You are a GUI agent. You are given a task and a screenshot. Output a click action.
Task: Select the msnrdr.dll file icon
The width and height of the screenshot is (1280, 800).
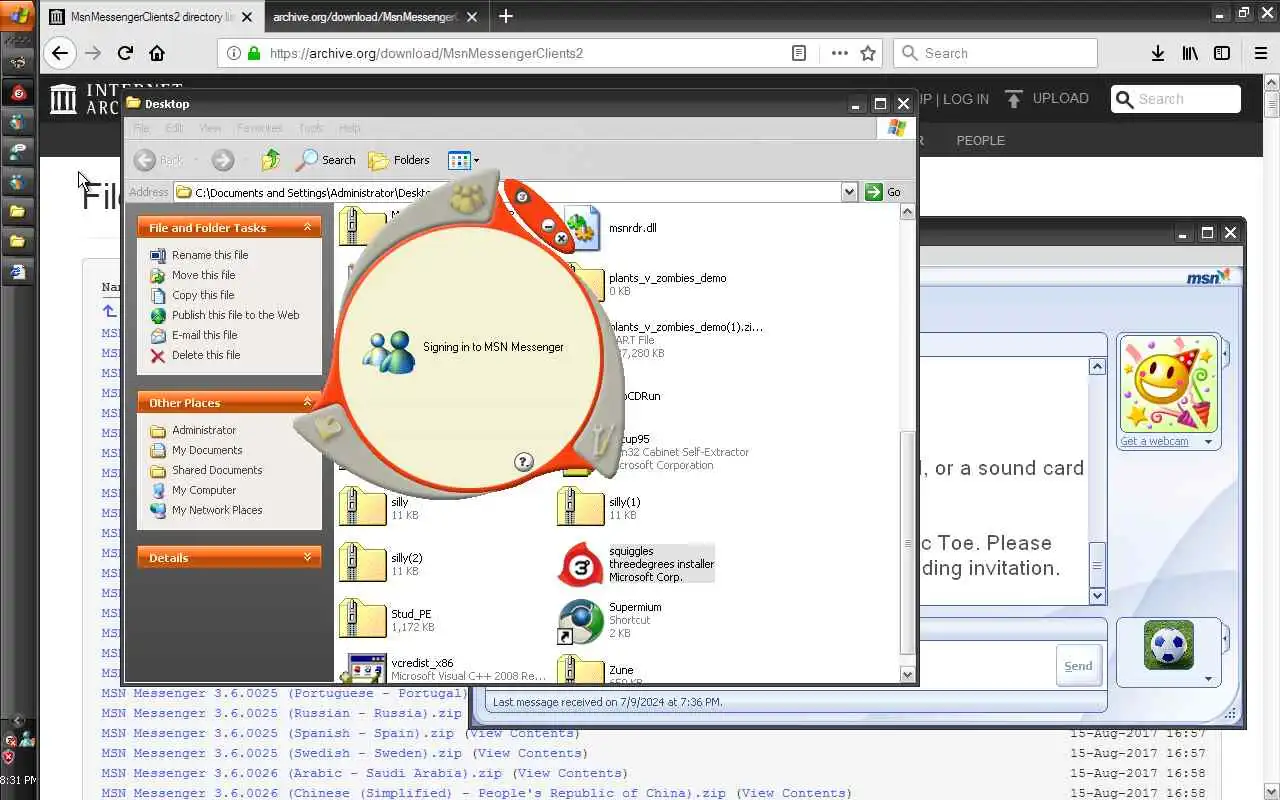(x=582, y=228)
